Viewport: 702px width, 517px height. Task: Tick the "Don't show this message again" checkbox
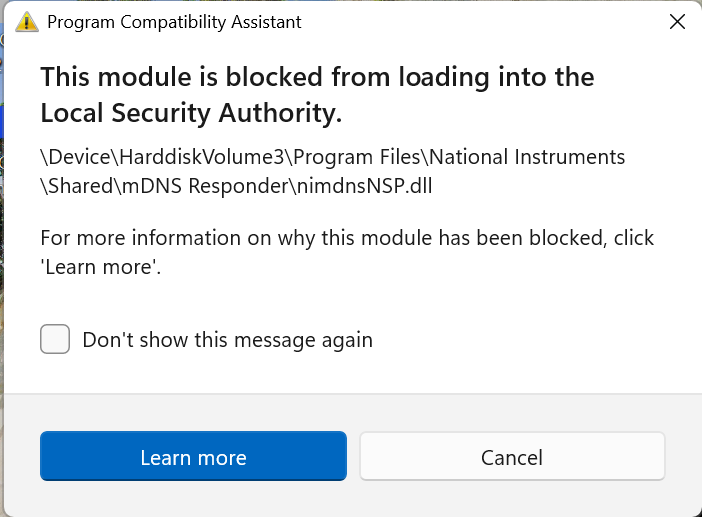coord(55,339)
